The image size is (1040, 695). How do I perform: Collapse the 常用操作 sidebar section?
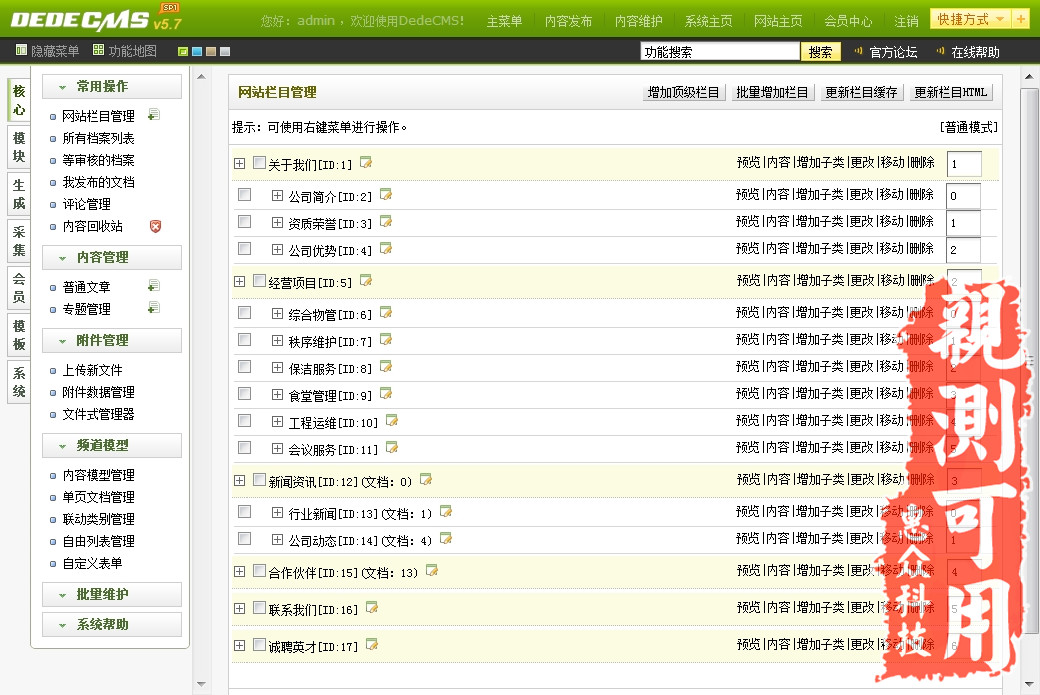pyautogui.click(x=111, y=86)
